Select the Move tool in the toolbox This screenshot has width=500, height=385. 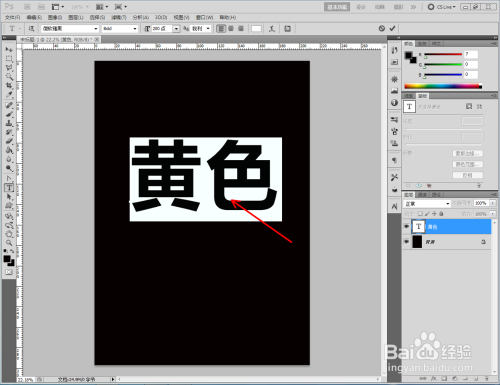[9, 50]
